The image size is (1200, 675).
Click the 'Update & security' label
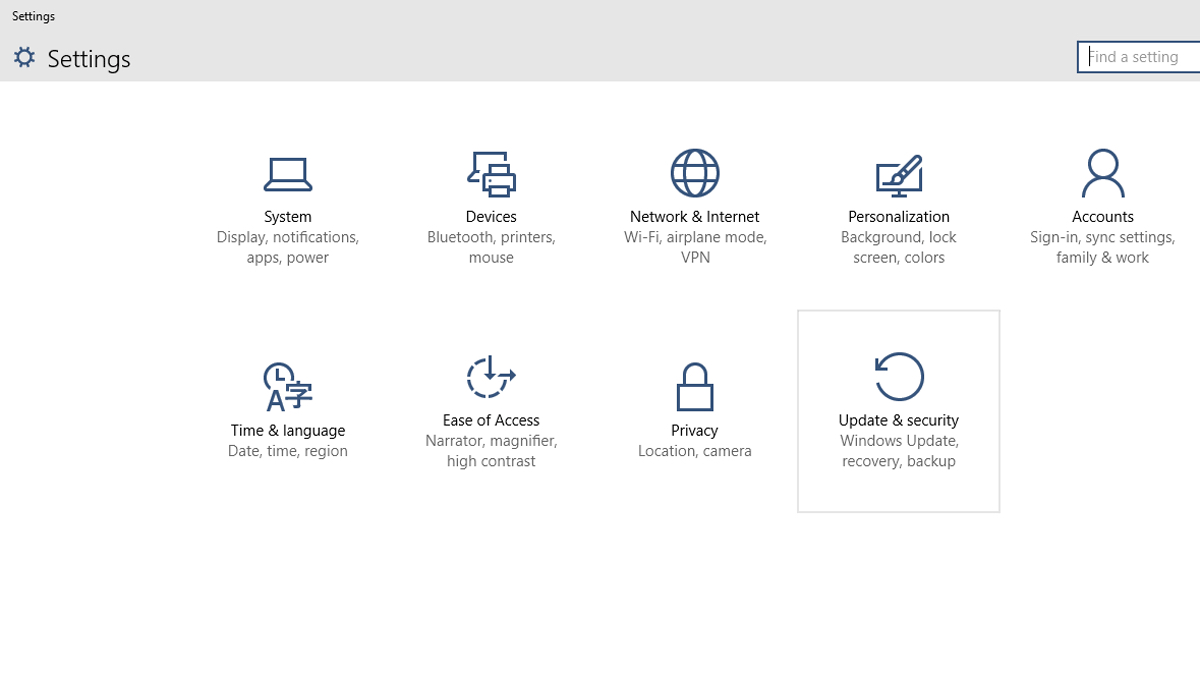[899, 420]
